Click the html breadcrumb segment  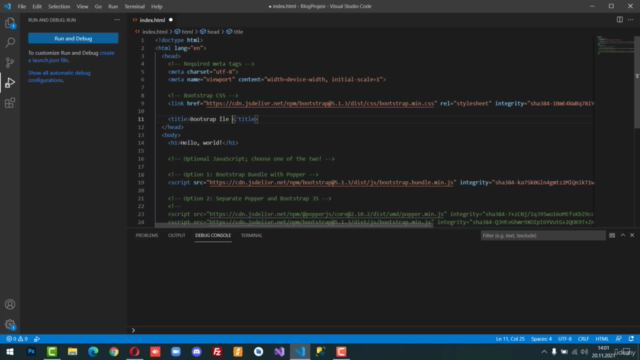184,32
